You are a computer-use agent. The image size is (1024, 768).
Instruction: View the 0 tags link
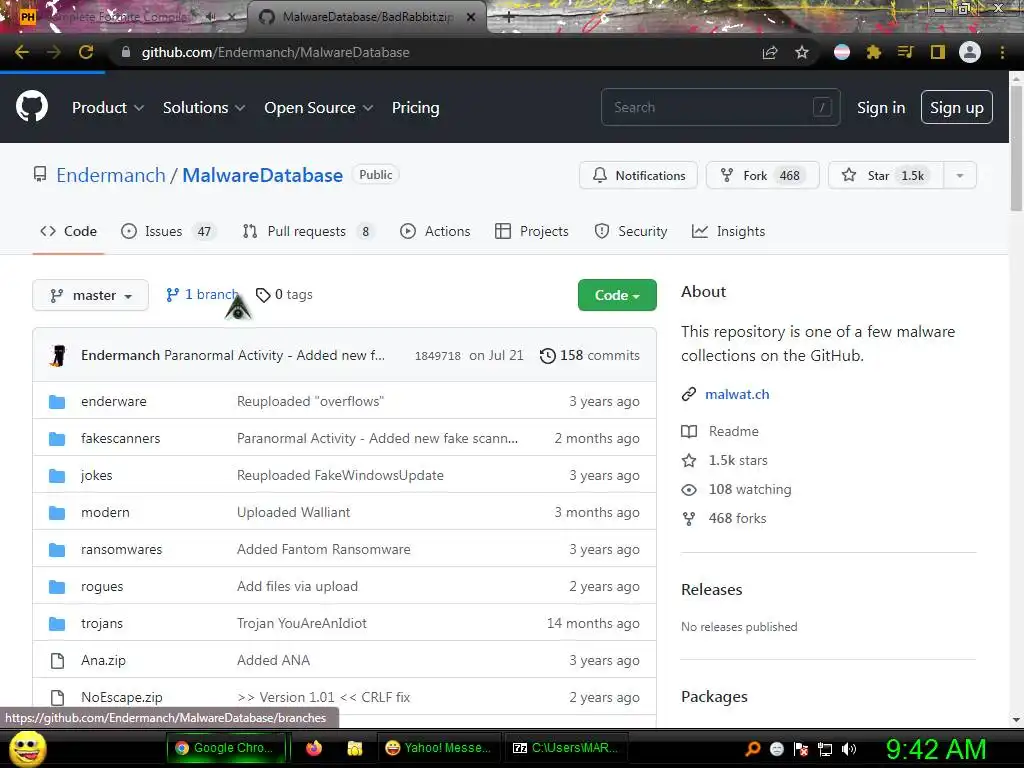coord(285,295)
